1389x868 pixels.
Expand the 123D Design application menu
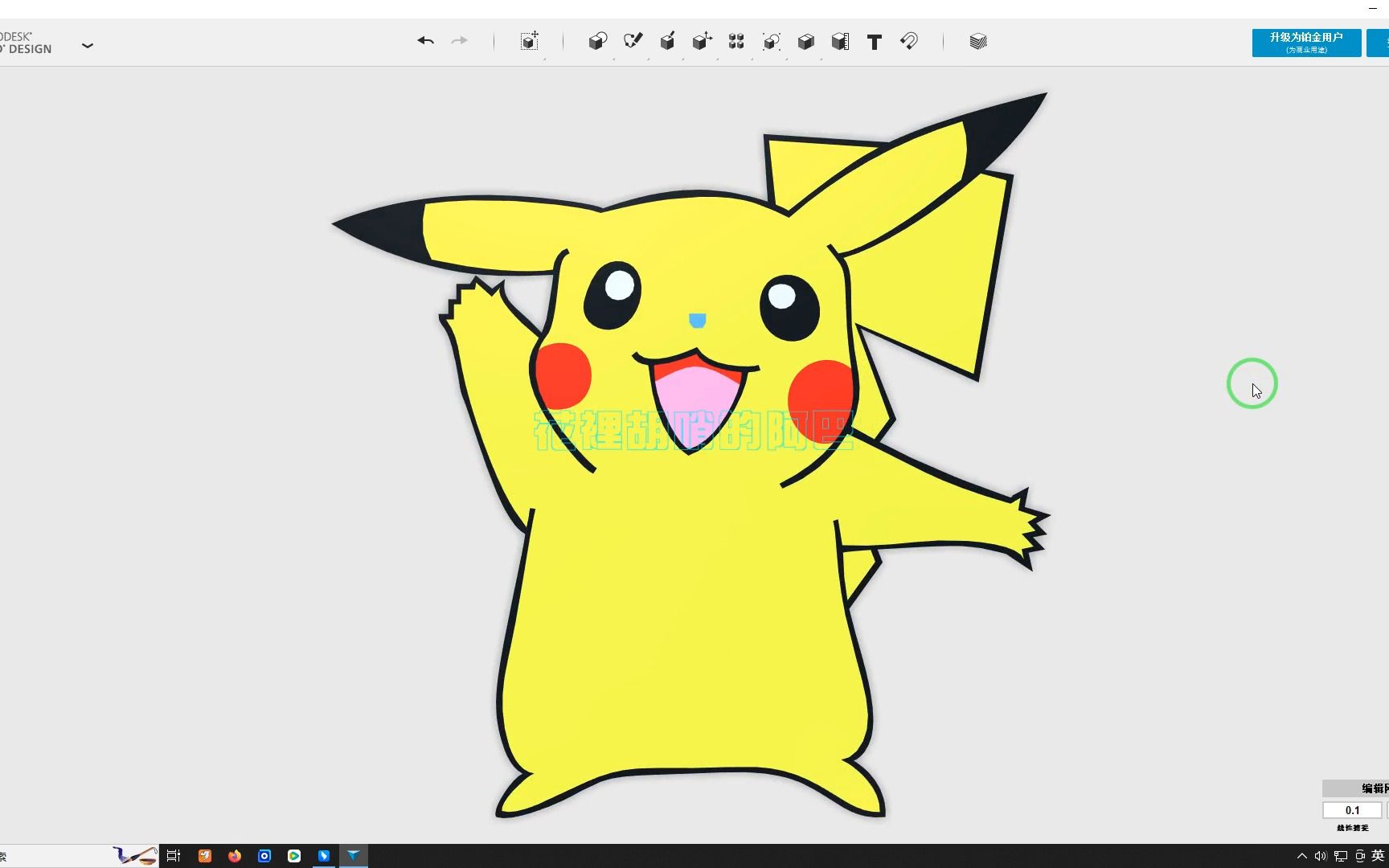click(88, 46)
